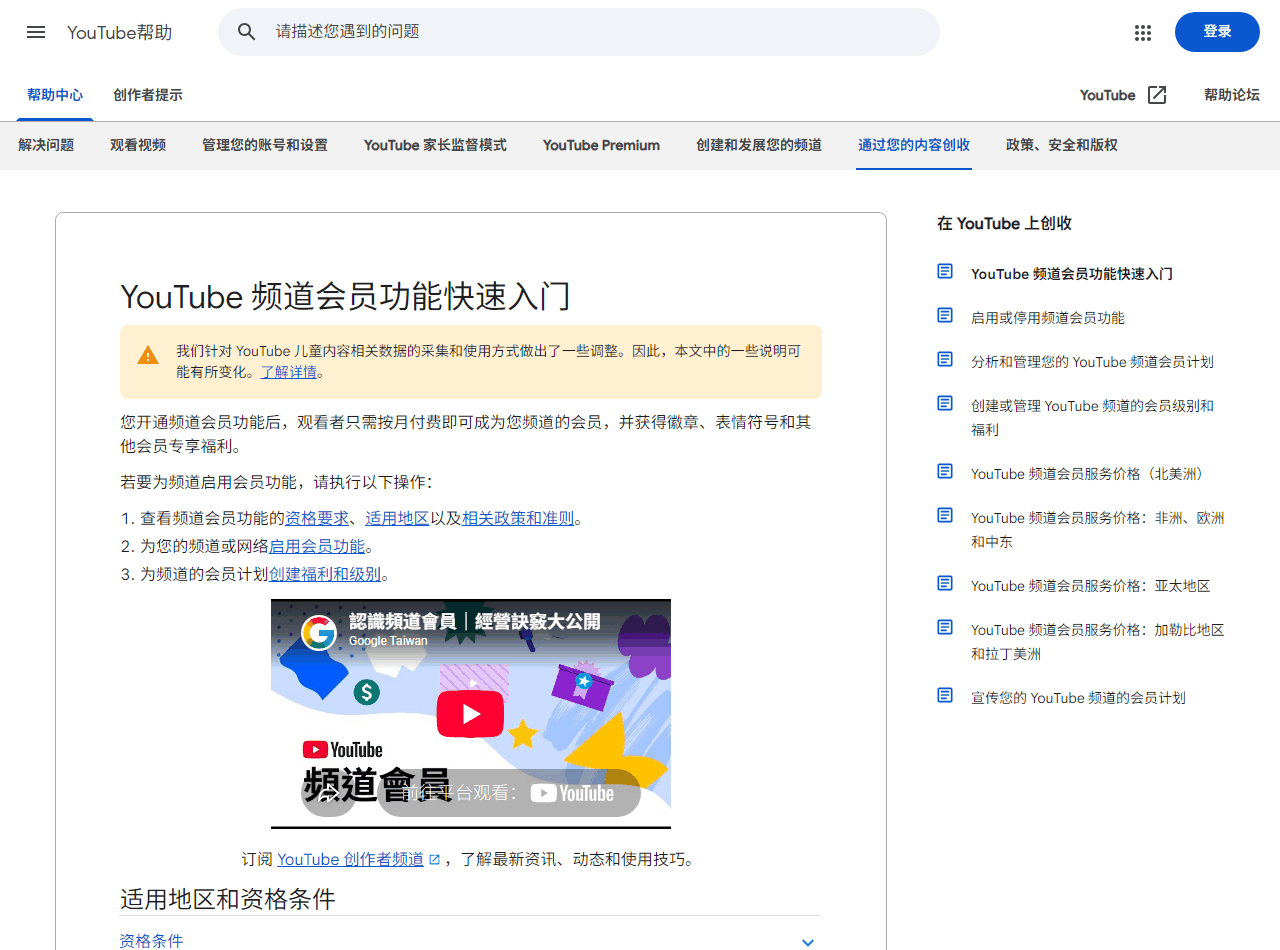Open the Google apps grid
Viewport: 1280px width, 950px height.
(x=1143, y=32)
